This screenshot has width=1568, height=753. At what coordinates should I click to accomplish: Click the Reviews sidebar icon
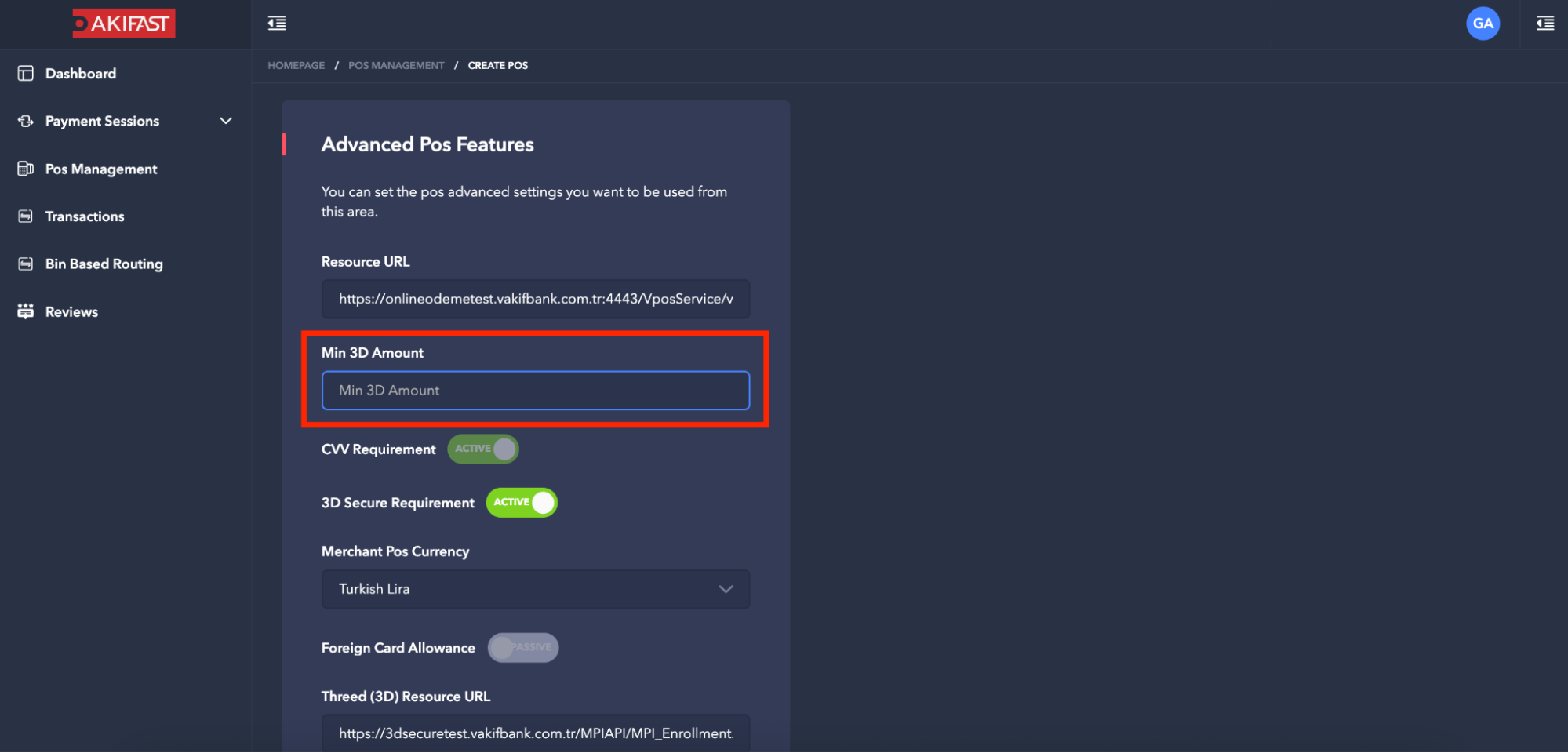click(26, 311)
